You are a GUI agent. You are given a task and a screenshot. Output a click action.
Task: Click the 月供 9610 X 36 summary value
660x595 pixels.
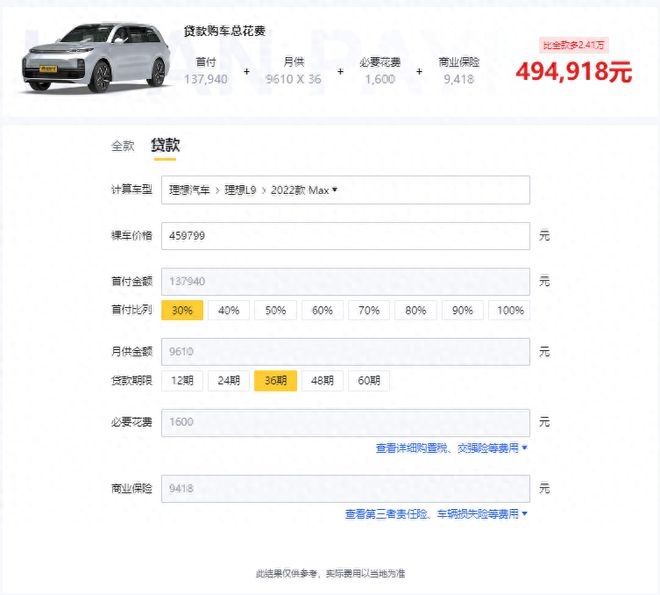293,79
